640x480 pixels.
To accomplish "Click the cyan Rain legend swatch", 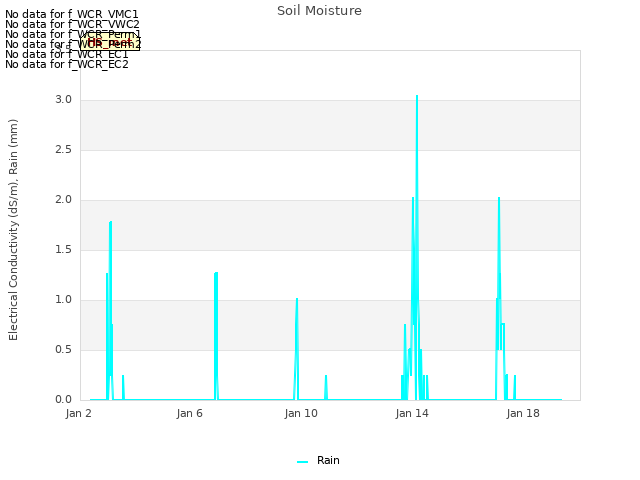I will tap(302, 462).
